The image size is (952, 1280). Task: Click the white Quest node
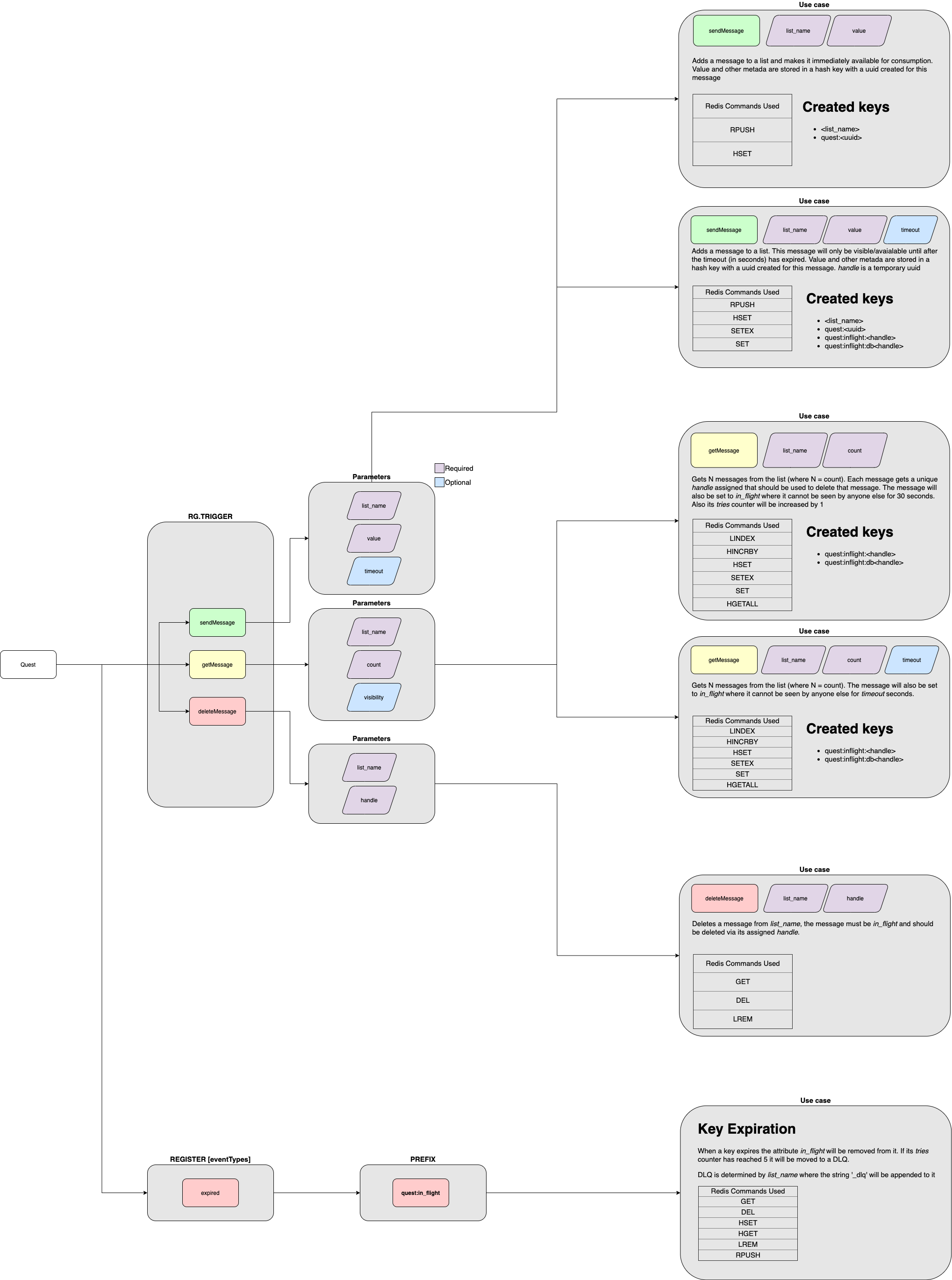[28, 664]
